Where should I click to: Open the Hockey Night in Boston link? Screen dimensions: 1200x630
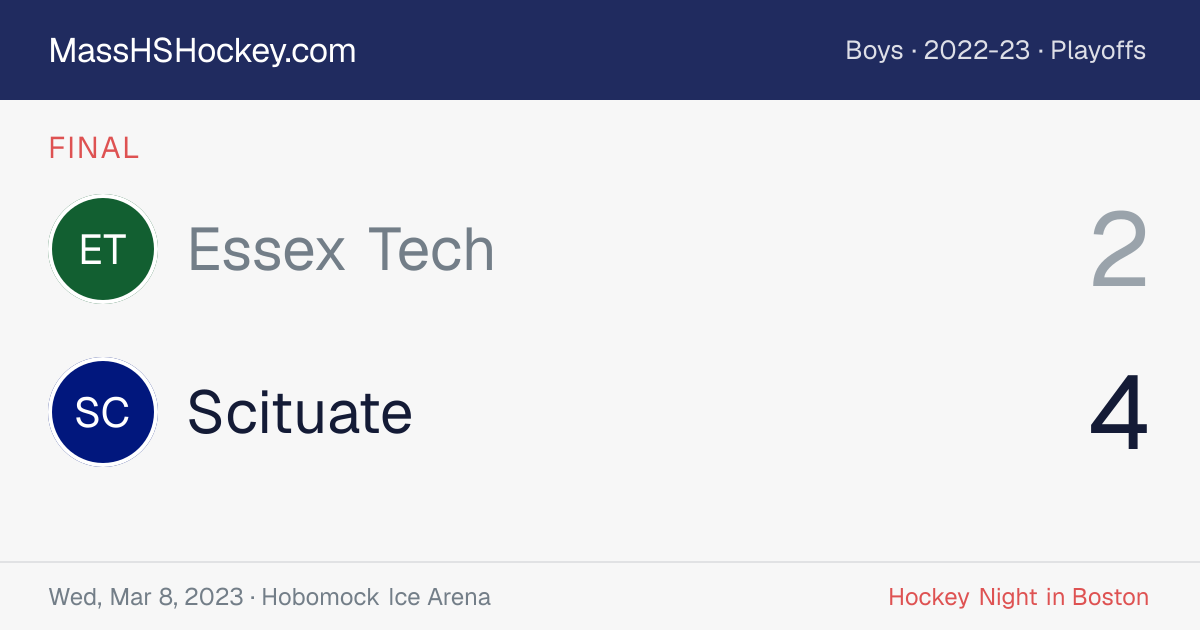[x=1019, y=597]
